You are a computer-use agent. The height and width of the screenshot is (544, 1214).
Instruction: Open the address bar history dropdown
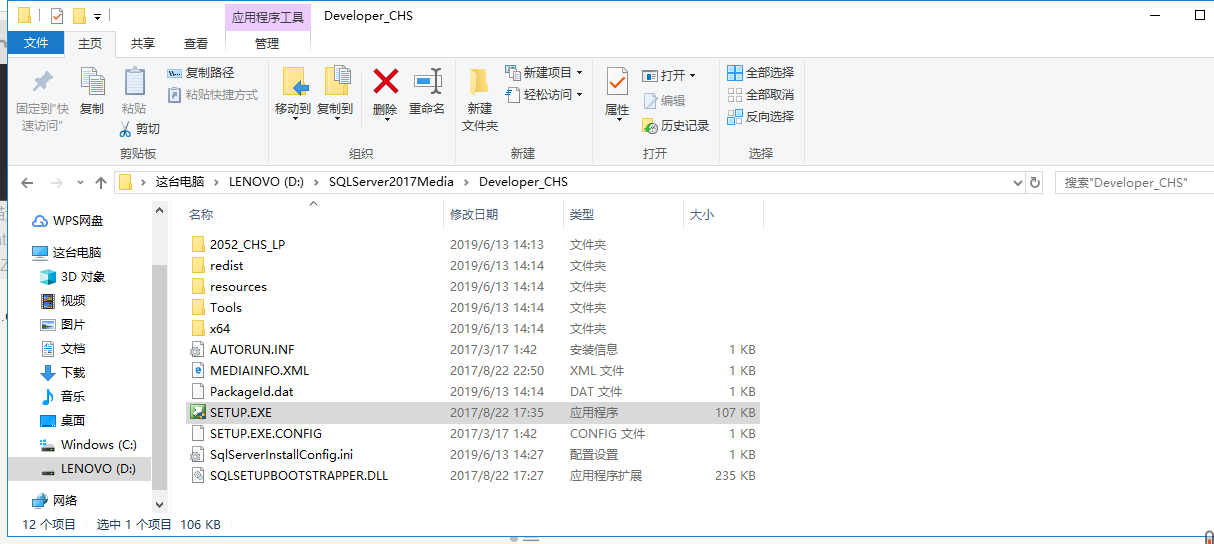(1017, 183)
